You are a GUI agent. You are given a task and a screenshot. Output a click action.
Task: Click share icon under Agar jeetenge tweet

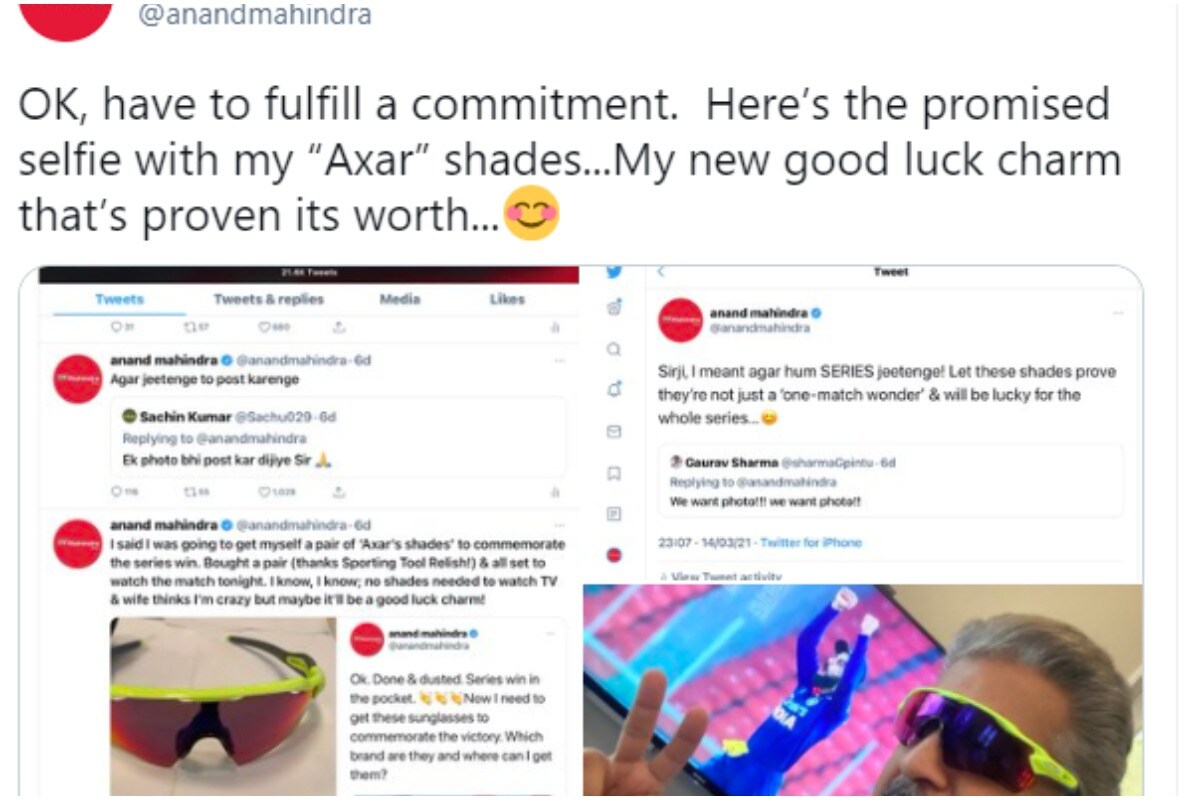click(x=339, y=492)
